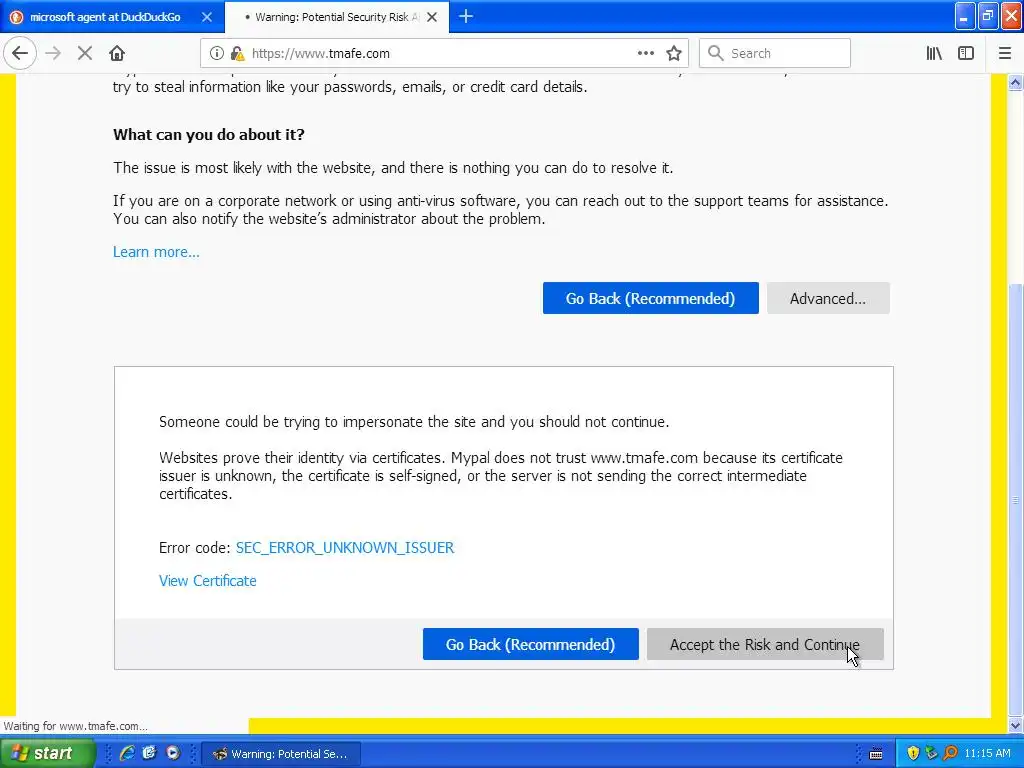Open the hamburger application menu
This screenshot has height=768, width=1024.
pyautogui.click(x=1004, y=54)
